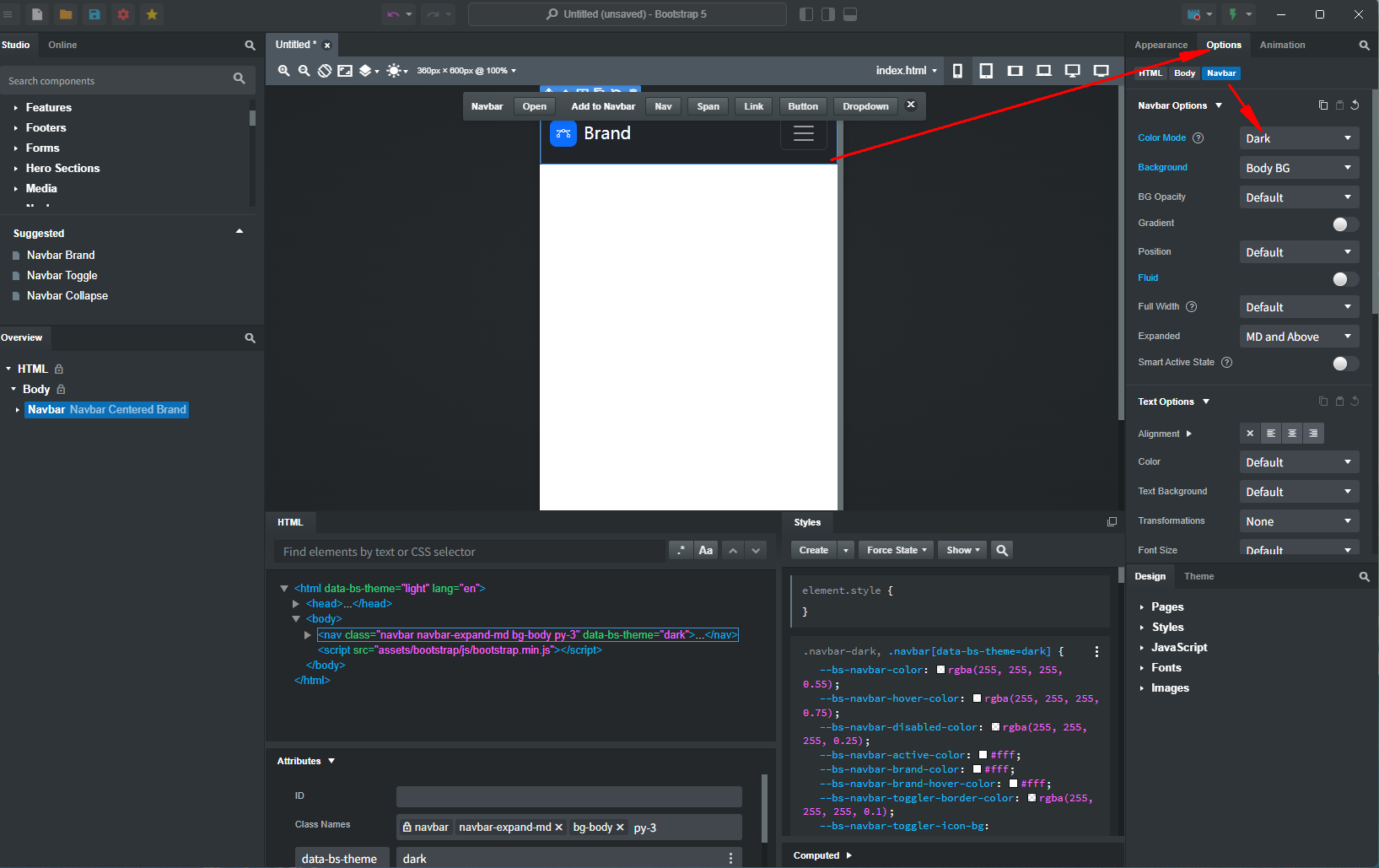Click the navbar-hover-color swatch
Image resolution: width=1379 pixels, height=868 pixels.
977,698
